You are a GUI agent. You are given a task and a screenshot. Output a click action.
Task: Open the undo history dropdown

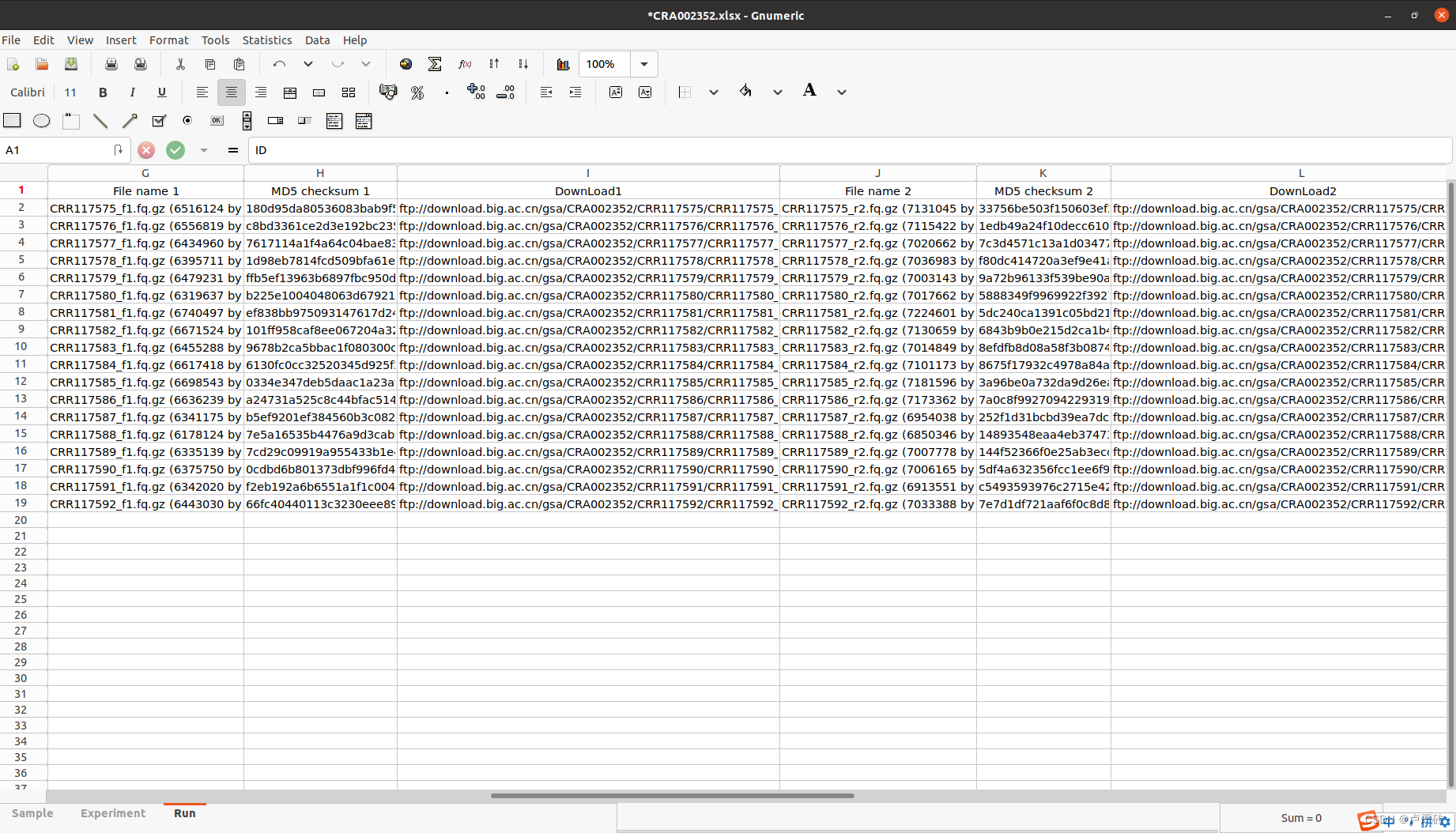308,64
